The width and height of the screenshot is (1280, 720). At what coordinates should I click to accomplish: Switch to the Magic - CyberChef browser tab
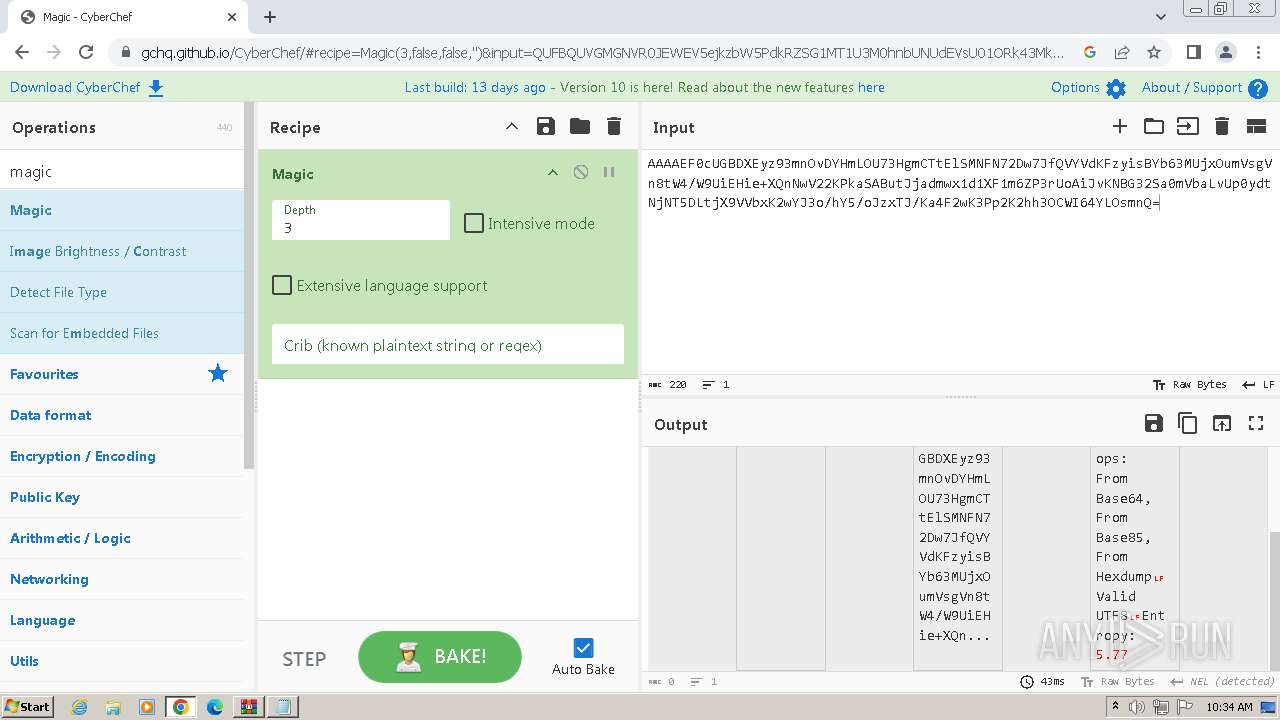[x=128, y=17]
